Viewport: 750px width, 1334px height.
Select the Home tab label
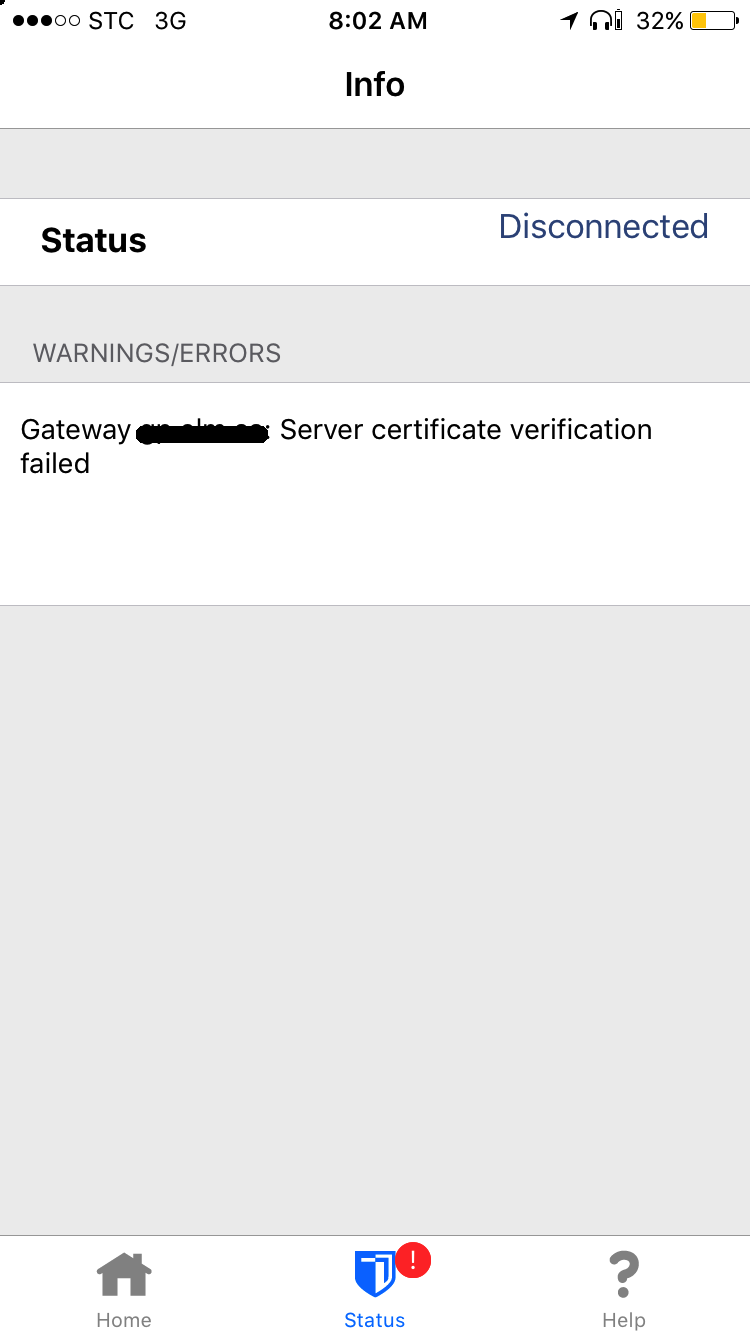pos(124,1320)
